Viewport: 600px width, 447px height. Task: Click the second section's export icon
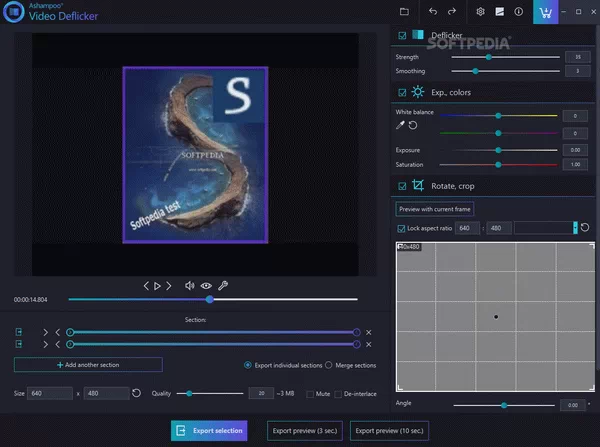18,344
